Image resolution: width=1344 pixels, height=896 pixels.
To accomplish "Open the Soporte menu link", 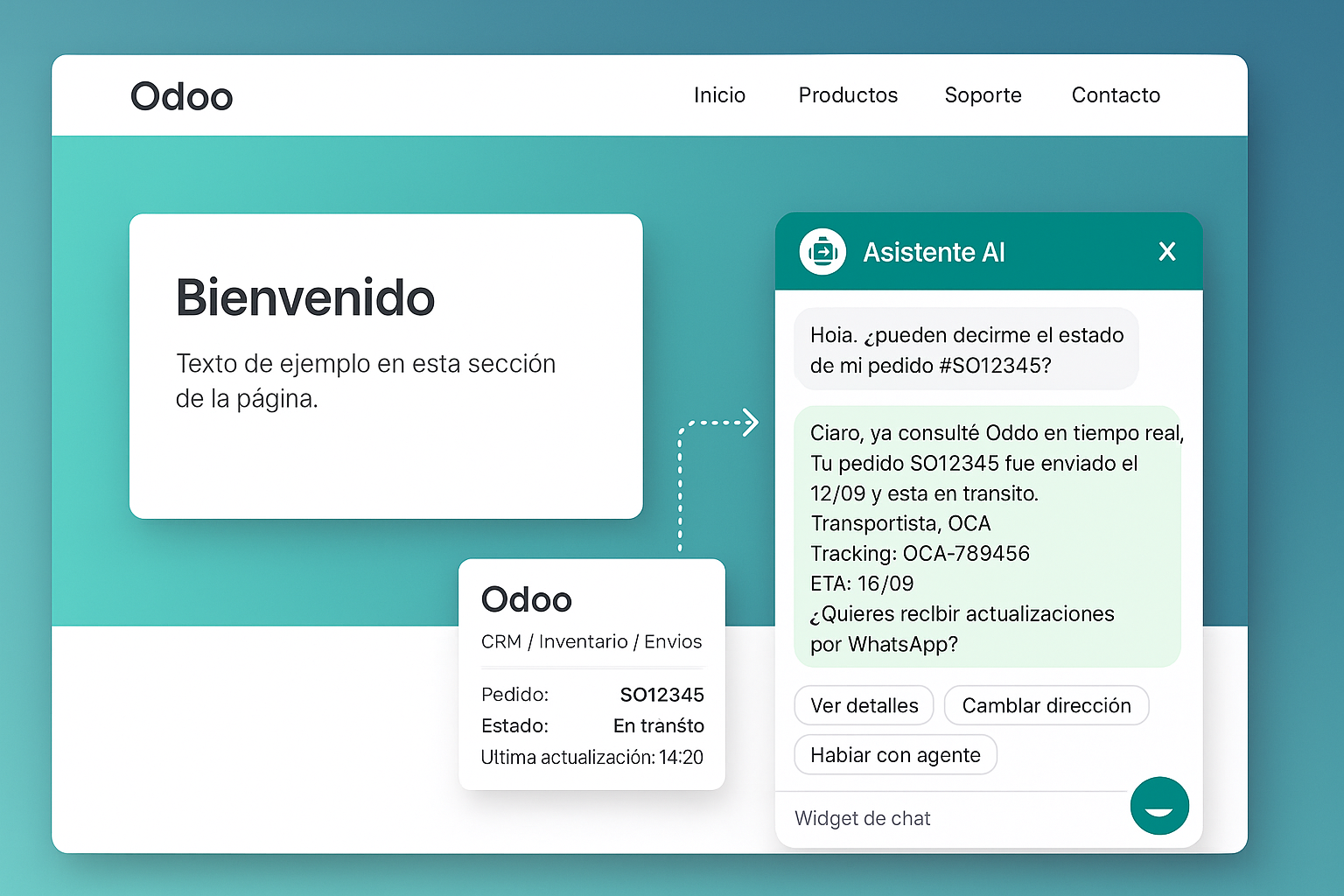I will point(983,95).
